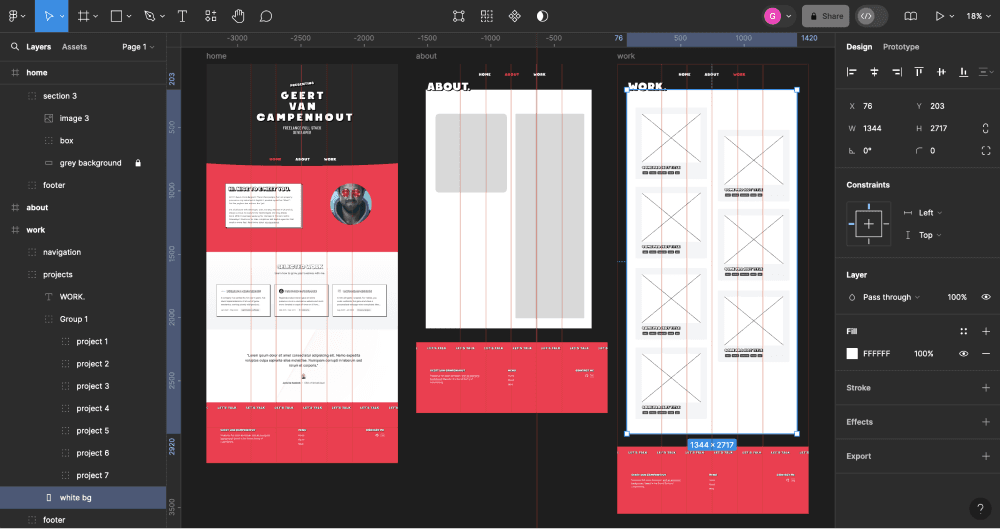
Task: Select the Text tool
Action: pos(182,16)
